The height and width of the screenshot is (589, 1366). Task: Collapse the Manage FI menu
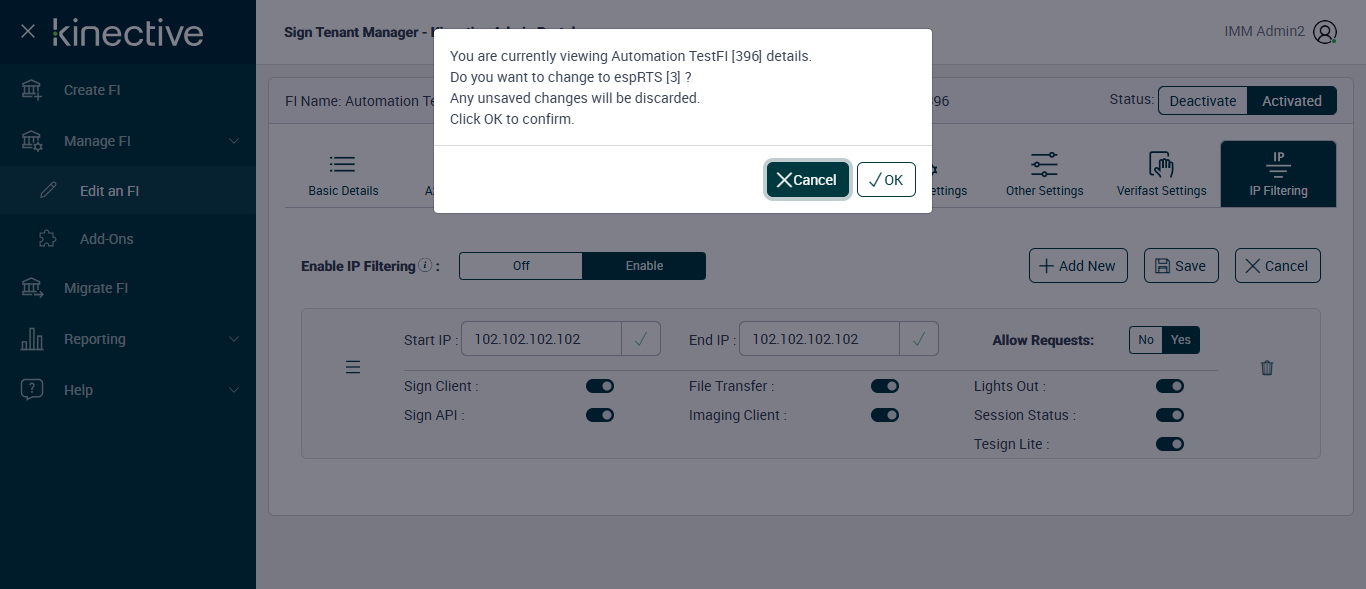tap(234, 141)
